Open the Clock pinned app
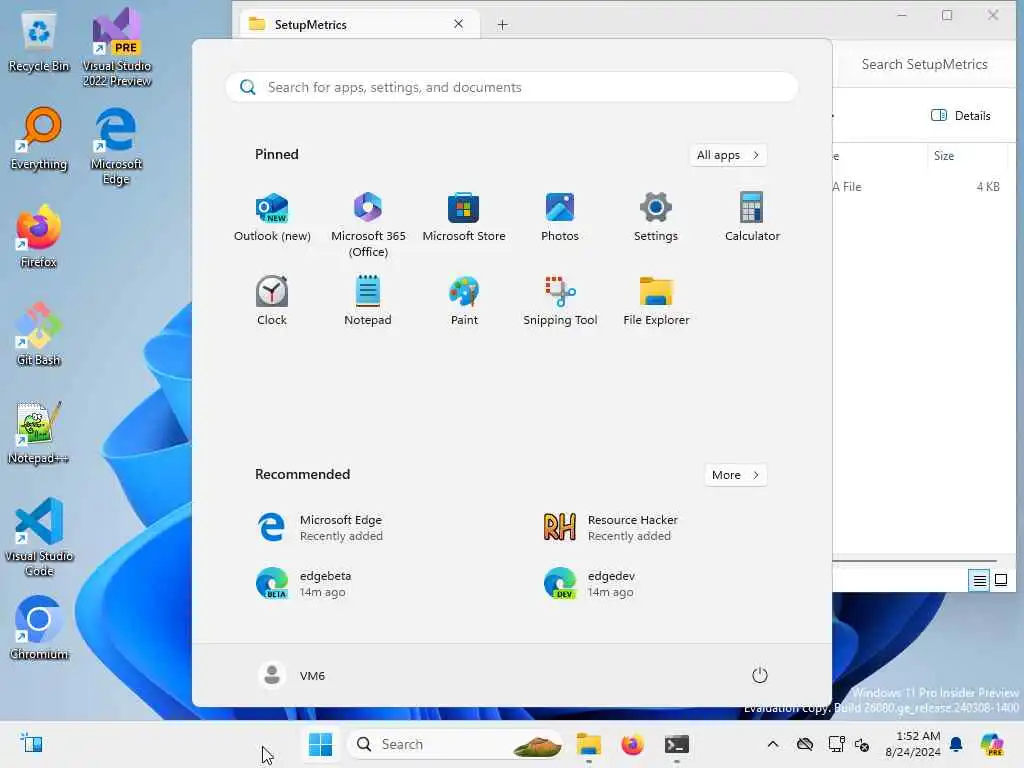The height and width of the screenshot is (768, 1024). click(x=272, y=301)
